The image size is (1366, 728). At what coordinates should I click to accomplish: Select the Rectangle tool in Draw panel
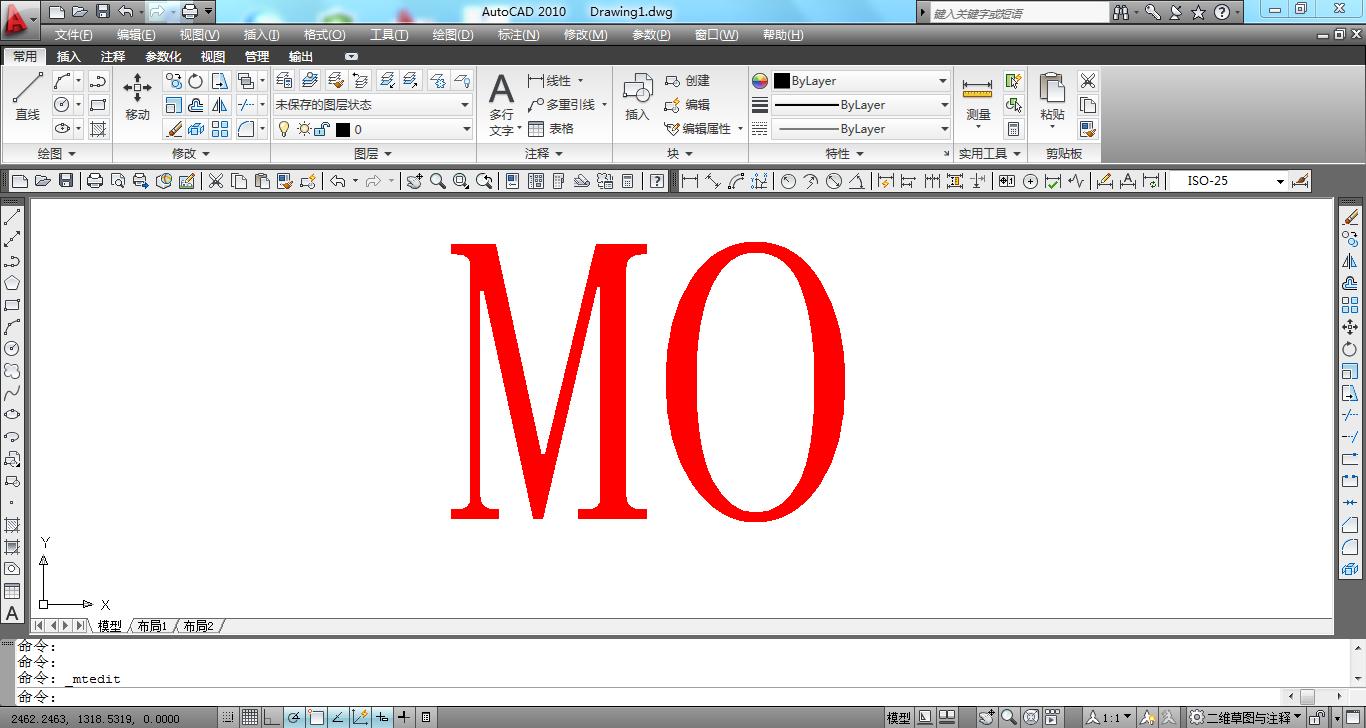[98, 105]
